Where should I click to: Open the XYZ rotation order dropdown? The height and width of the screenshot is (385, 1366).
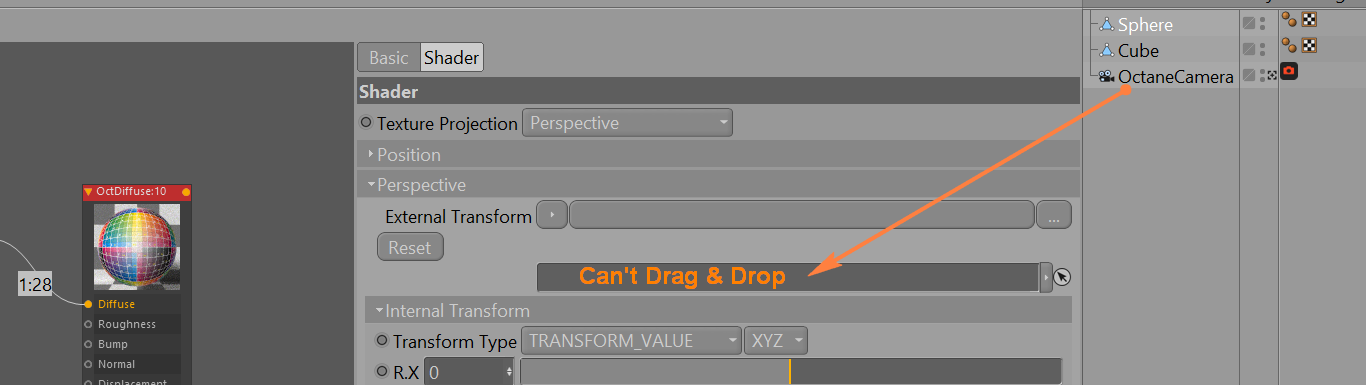click(x=776, y=341)
